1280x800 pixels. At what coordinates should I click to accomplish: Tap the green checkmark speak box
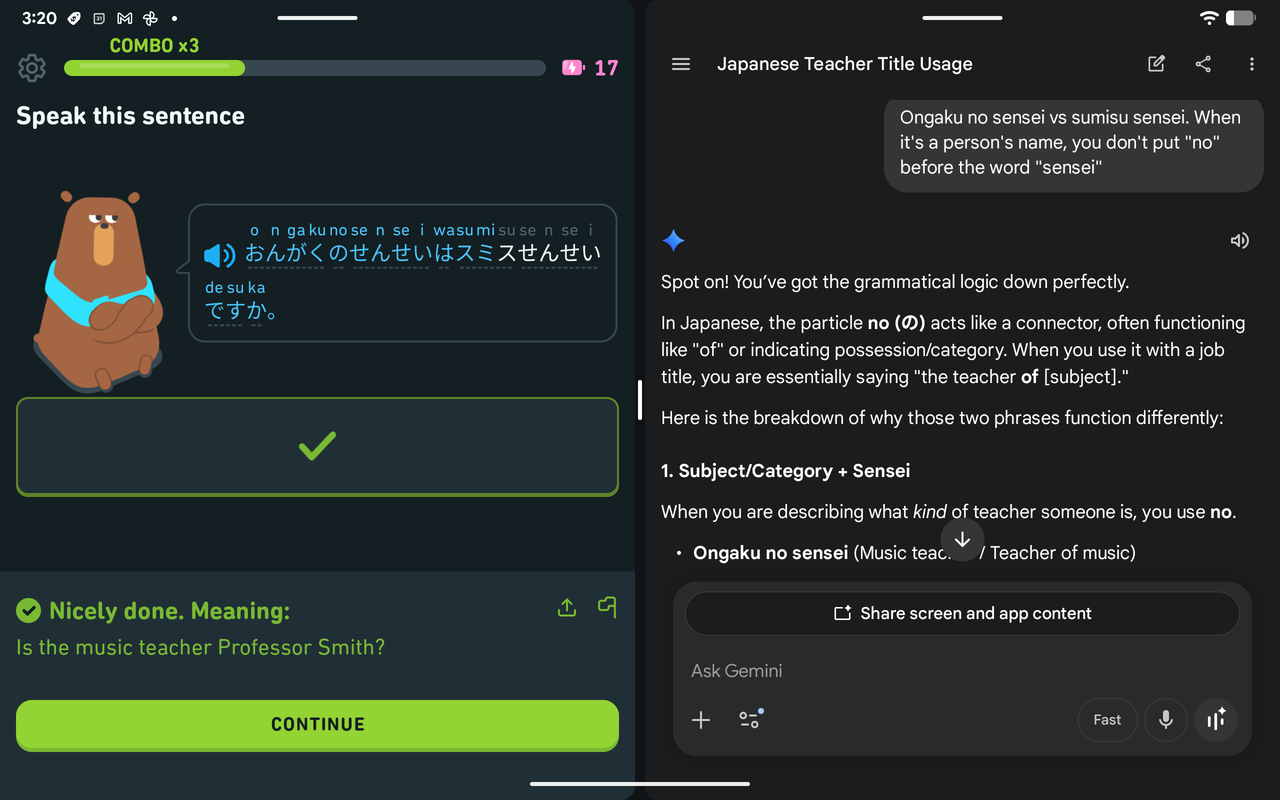317,446
